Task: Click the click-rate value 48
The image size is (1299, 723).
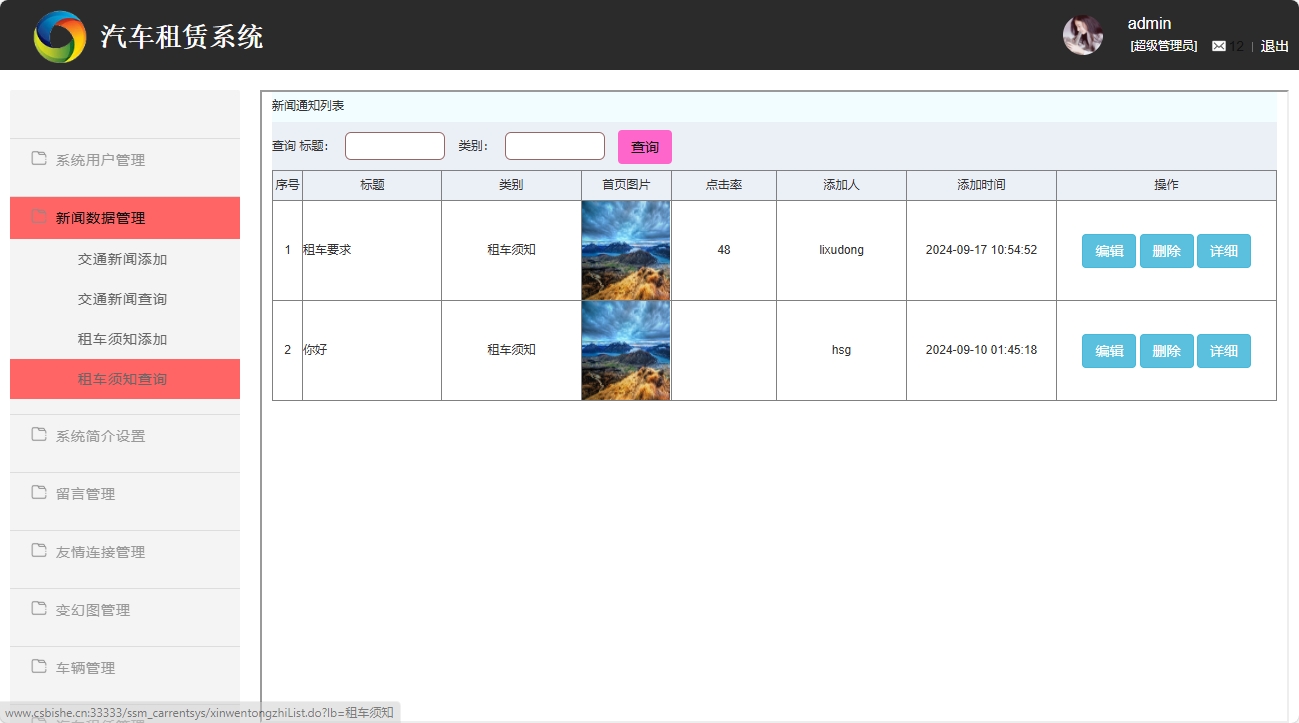Action: pos(724,250)
